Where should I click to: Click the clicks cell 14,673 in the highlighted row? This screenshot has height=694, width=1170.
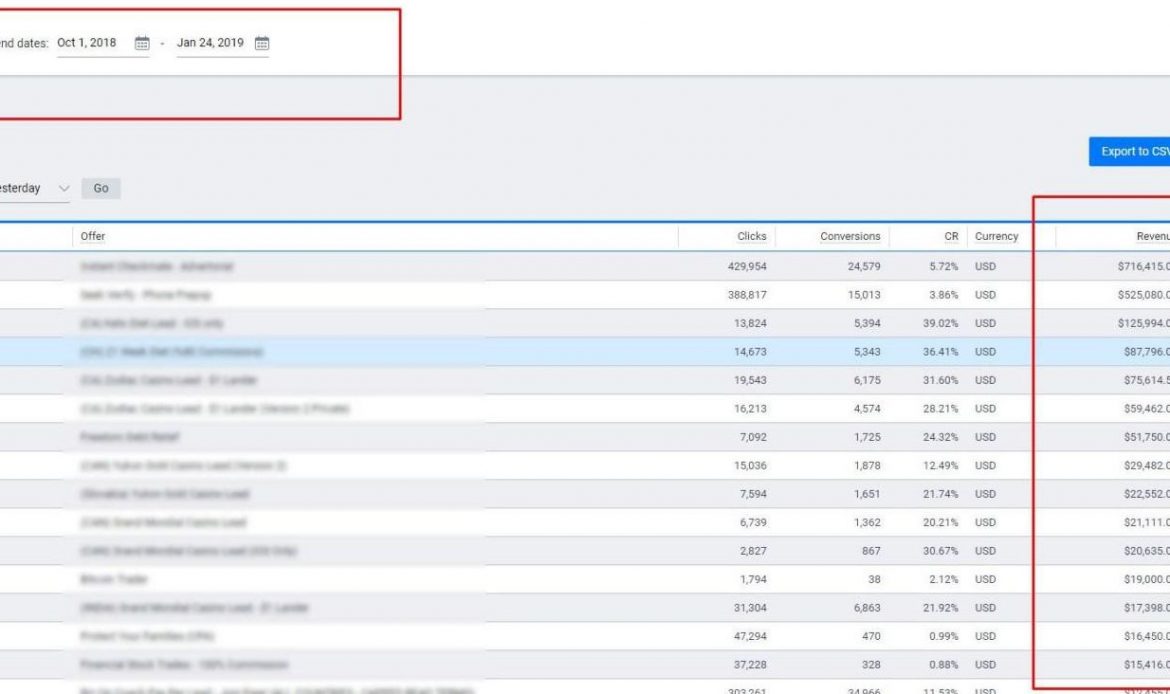coord(750,351)
